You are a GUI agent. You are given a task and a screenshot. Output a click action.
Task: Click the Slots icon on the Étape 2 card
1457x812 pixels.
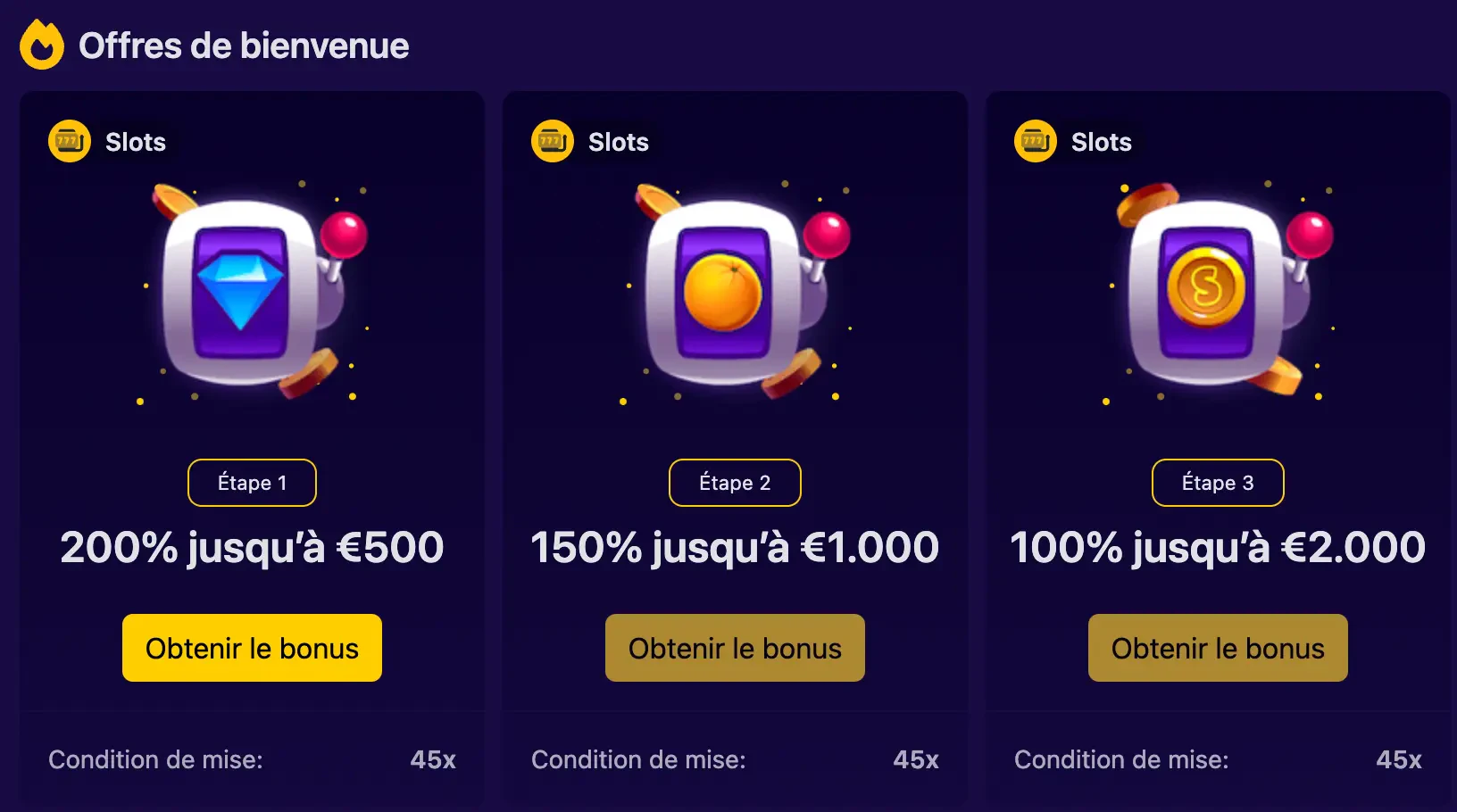pyautogui.click(x=553, y=141)
